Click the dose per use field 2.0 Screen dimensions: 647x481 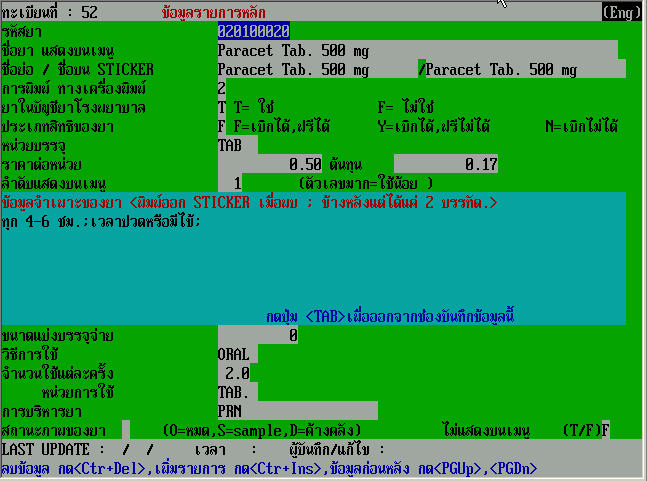pos(235,373)
